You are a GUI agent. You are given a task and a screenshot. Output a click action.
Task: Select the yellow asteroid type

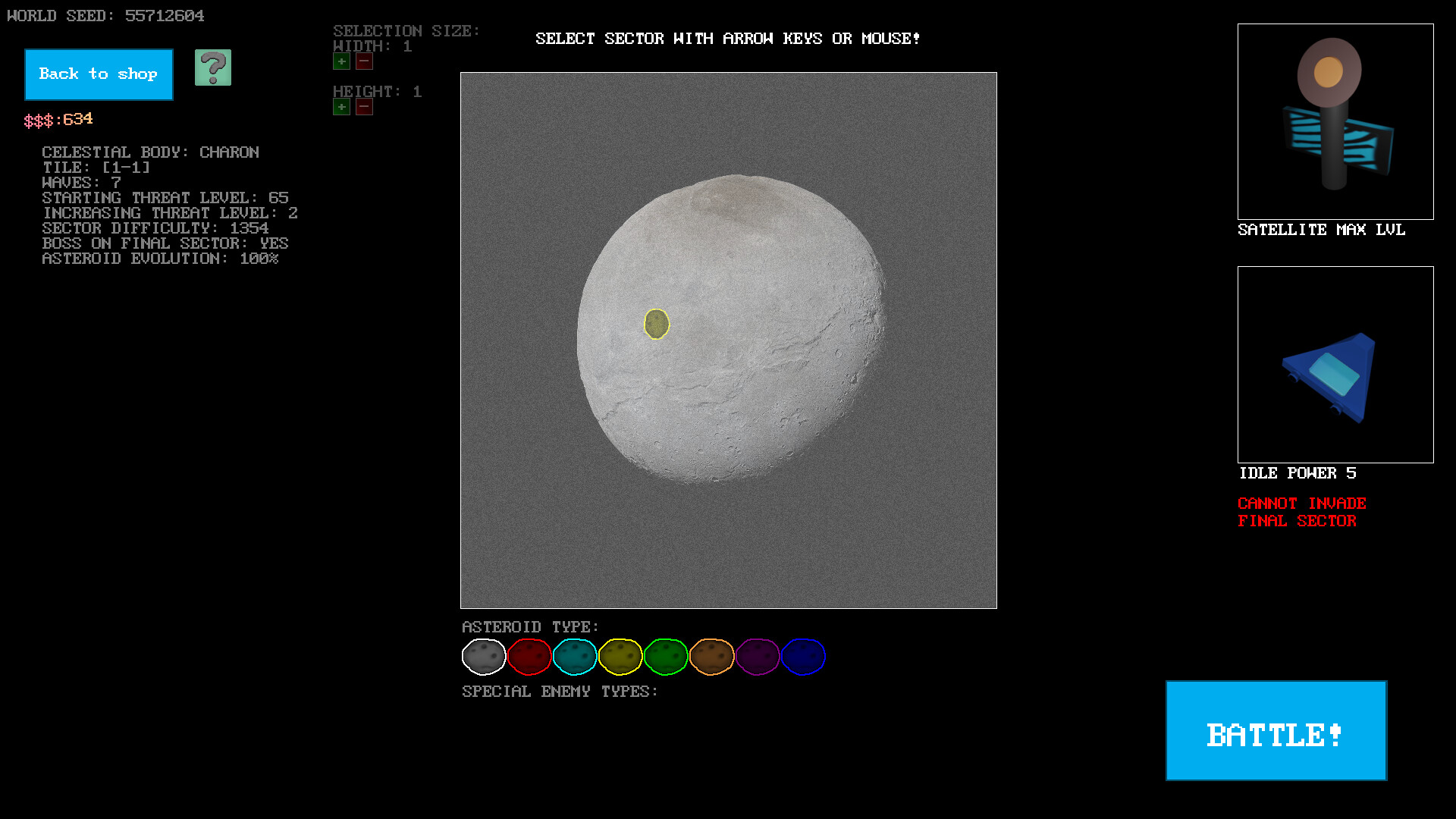click(x=620, y=657)
